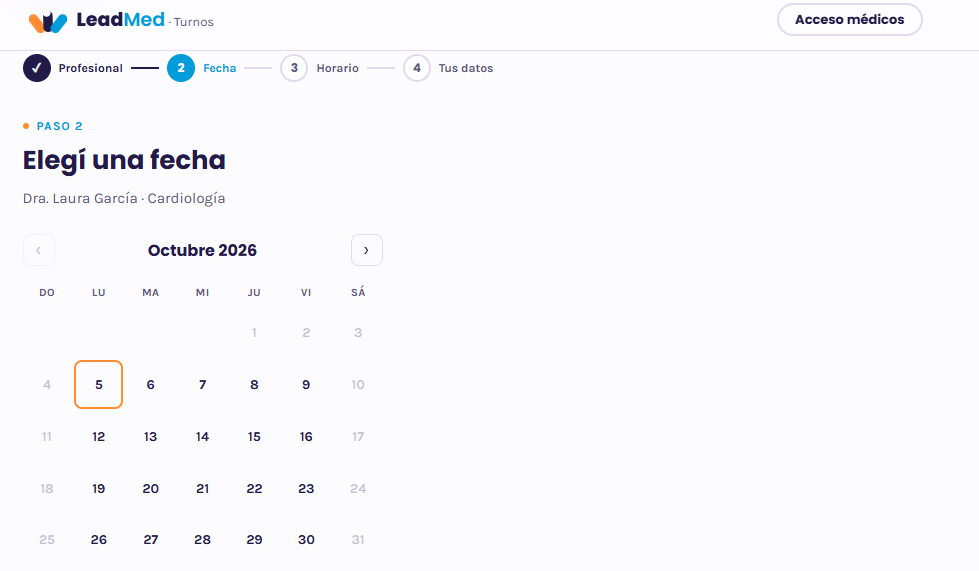
Task: Click the MA weekday header
Action: pyautogui.click(x=150, y=293)
